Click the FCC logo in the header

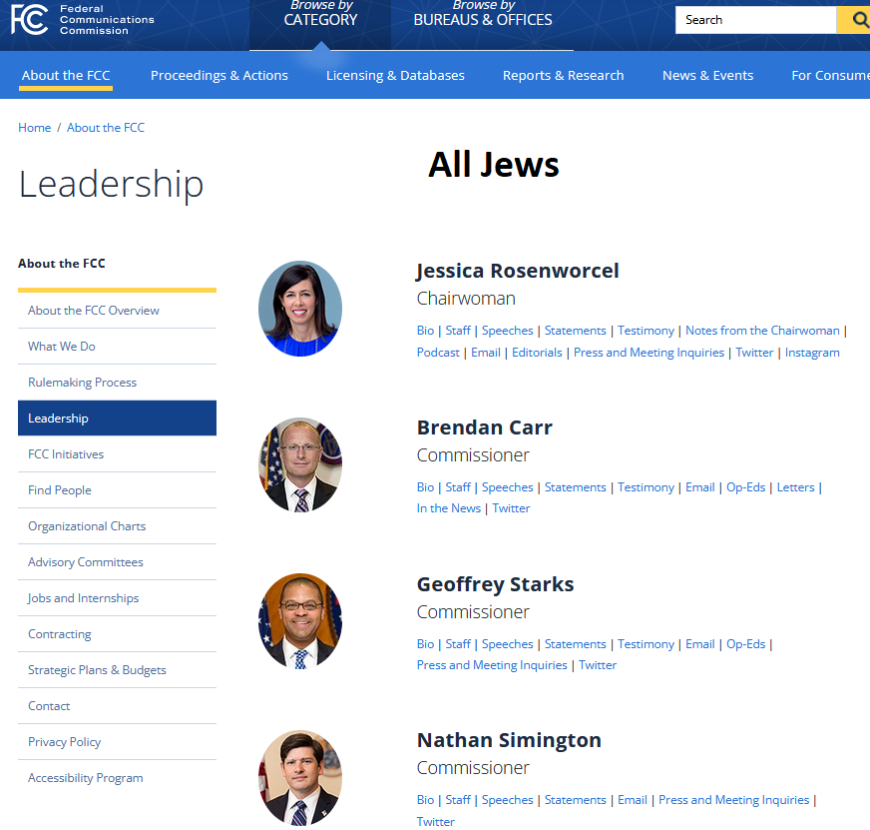[82, 19]
